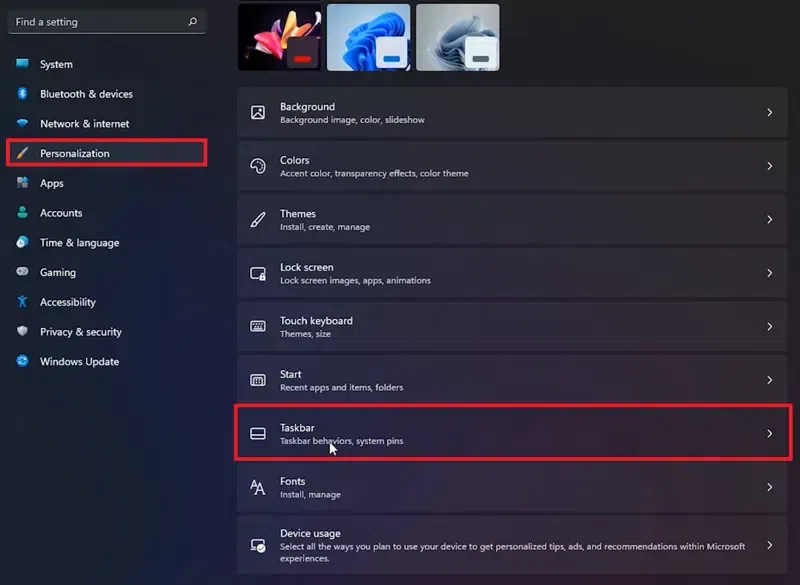This screenshot has height=585, width=800.
Task: Click the Gaming controller icon
Action: (22, 271)
